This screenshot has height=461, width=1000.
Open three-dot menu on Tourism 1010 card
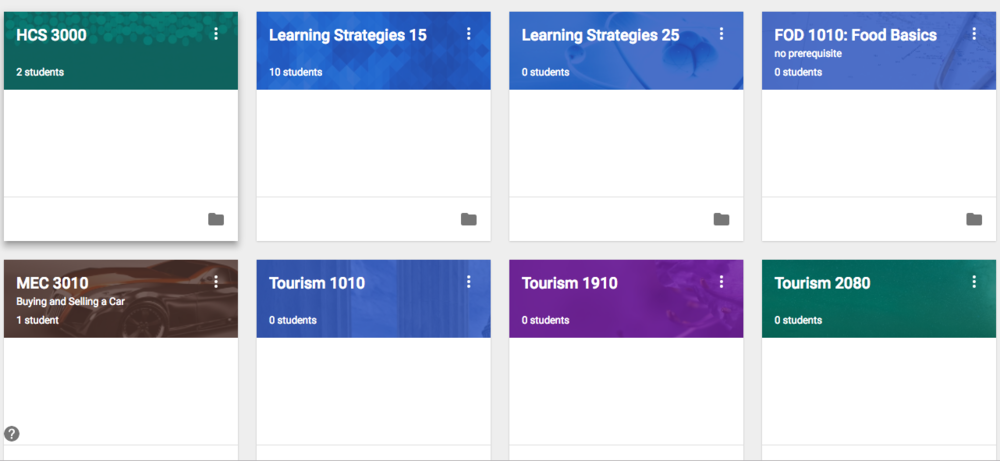pos(469,282)
